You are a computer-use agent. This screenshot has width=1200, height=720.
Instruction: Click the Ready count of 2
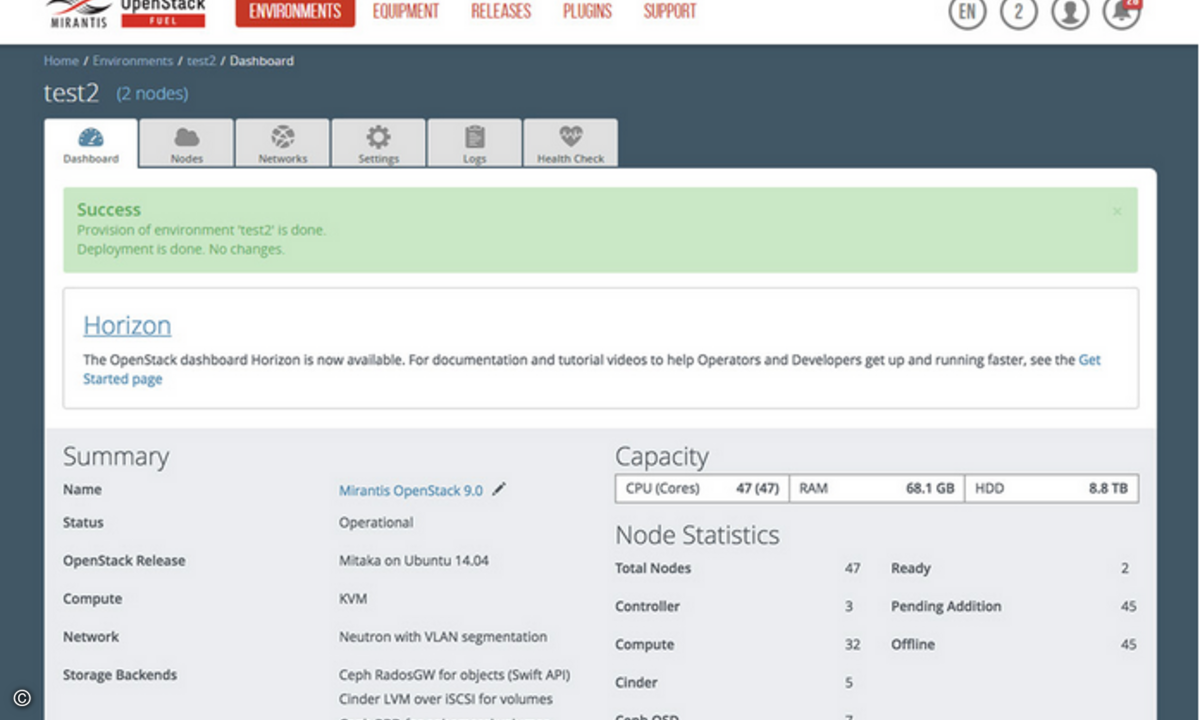[x=1125, y=568]
